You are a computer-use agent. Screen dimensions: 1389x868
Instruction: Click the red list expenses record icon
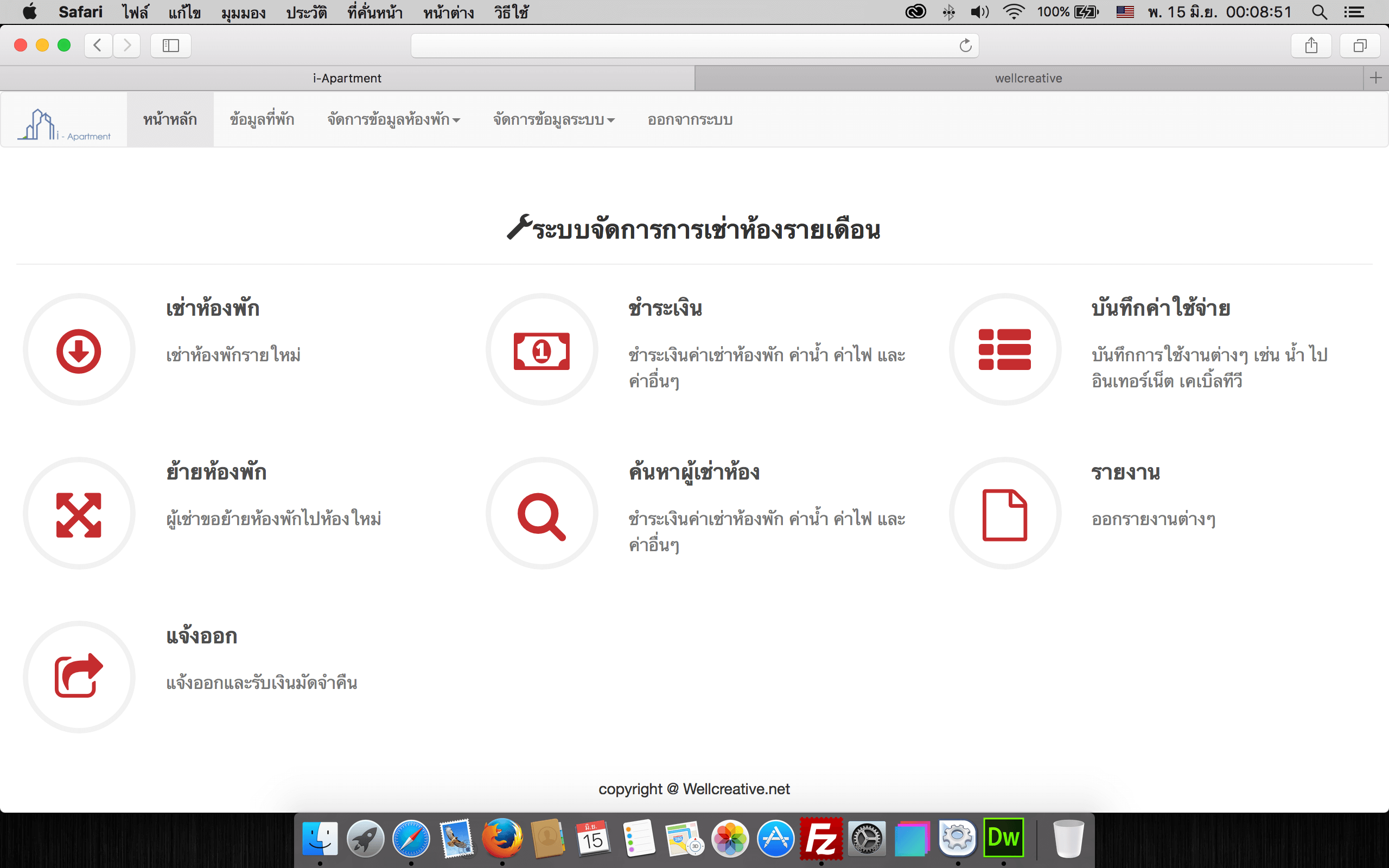(1004, 349)
